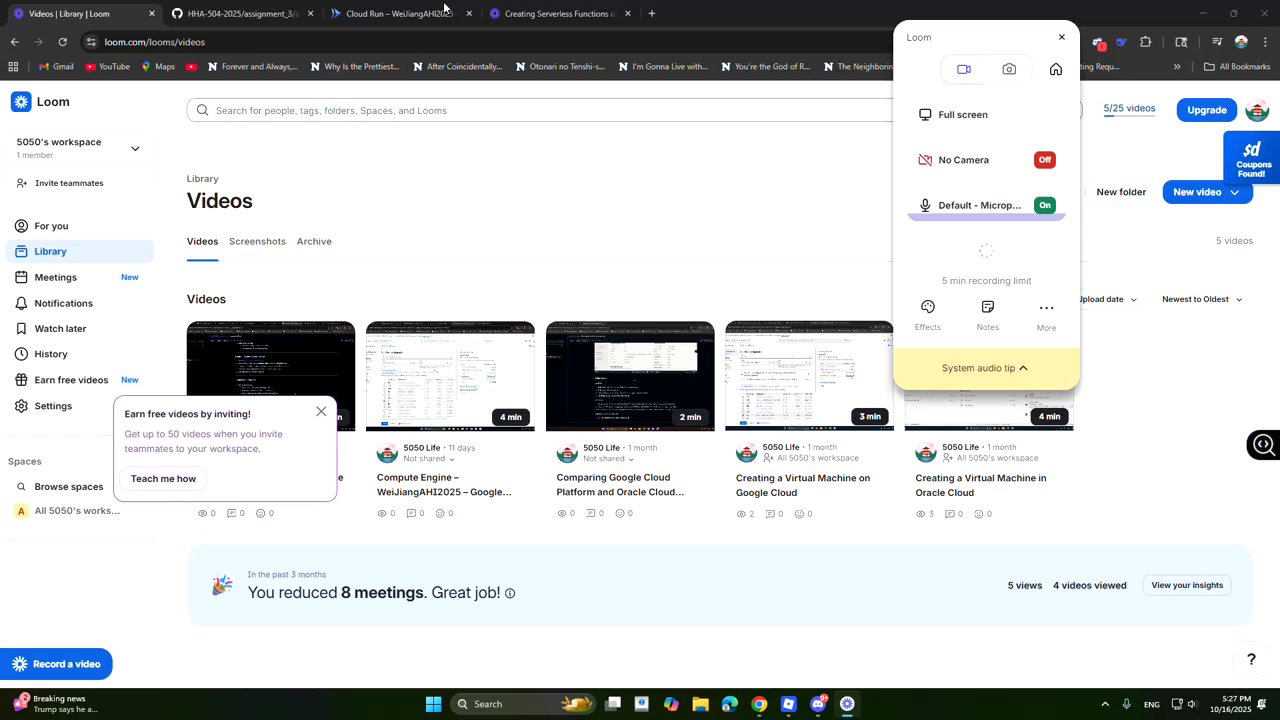
Task: Click the Upgrade button
Action: [x=1207, y=110]
